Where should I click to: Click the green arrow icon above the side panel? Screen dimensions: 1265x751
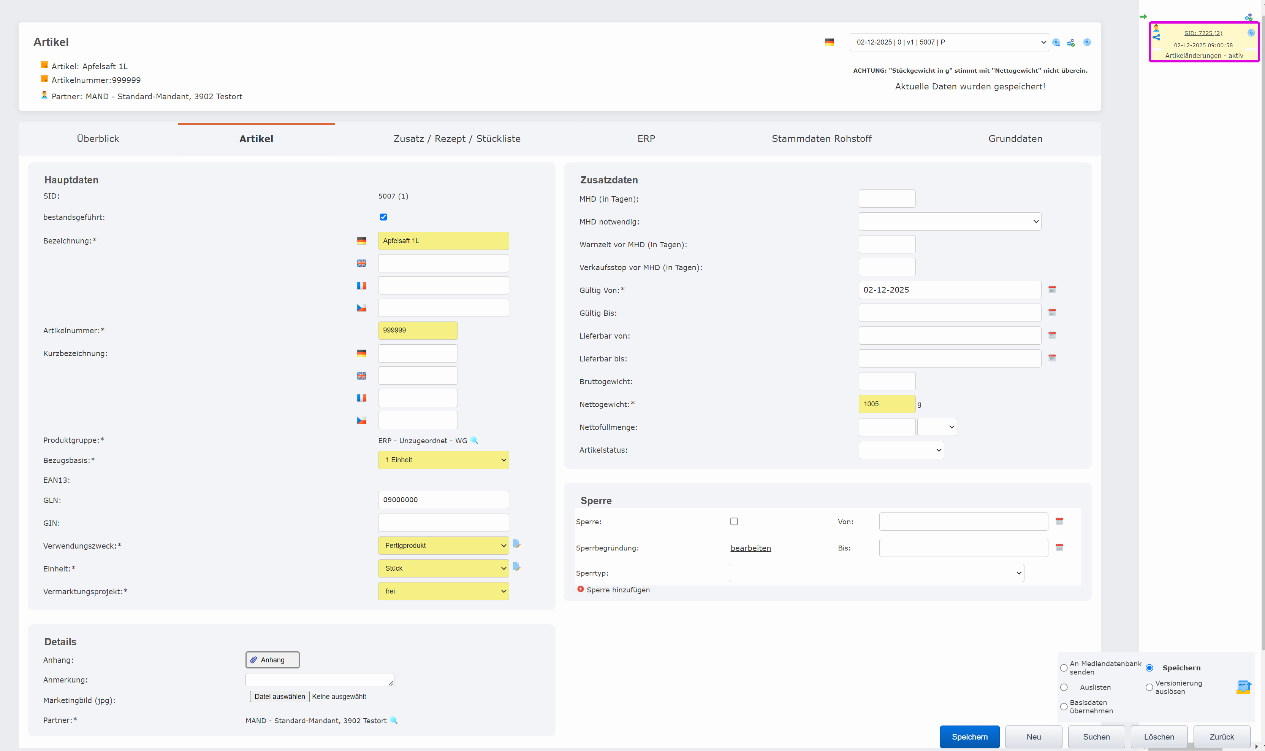(1143, 17)
